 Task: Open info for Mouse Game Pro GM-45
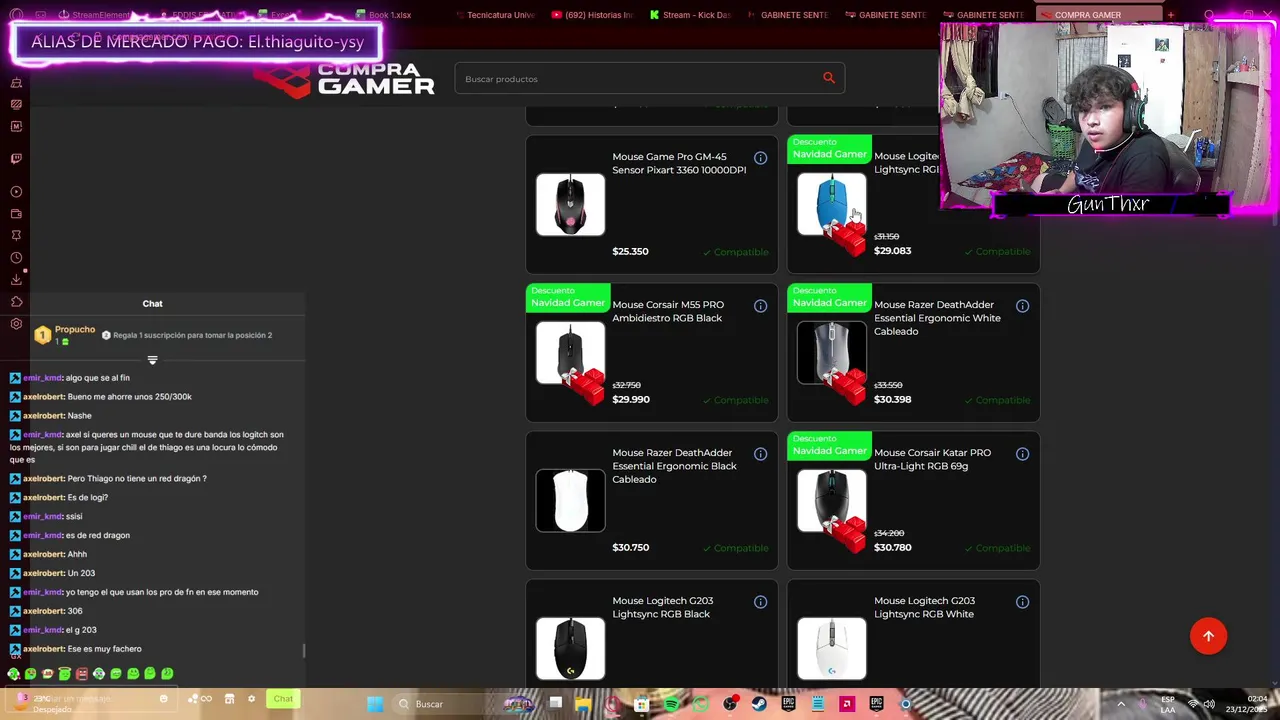pos(760,158)
